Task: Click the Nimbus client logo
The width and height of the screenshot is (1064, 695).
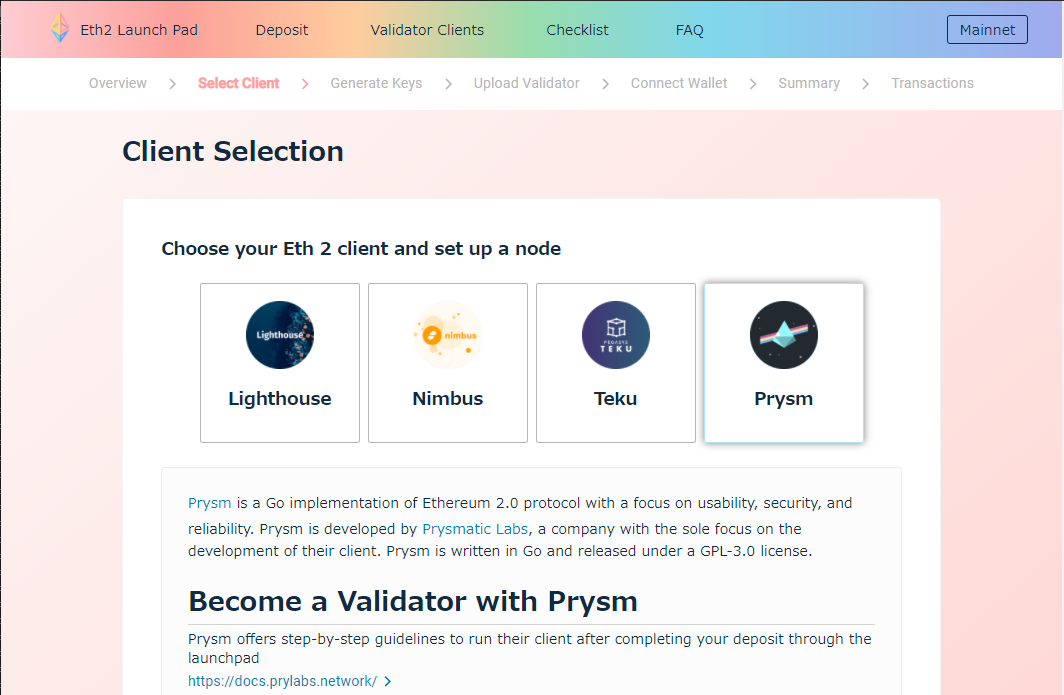Action: click(x=448, y=335)
